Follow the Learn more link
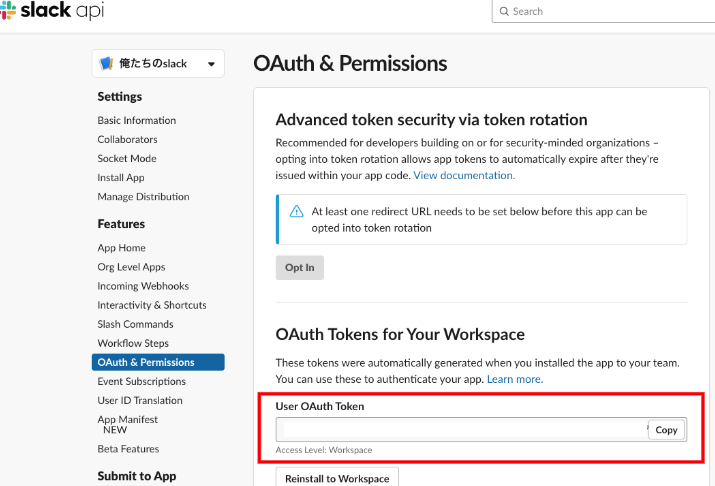 click(x=515, y=379)
